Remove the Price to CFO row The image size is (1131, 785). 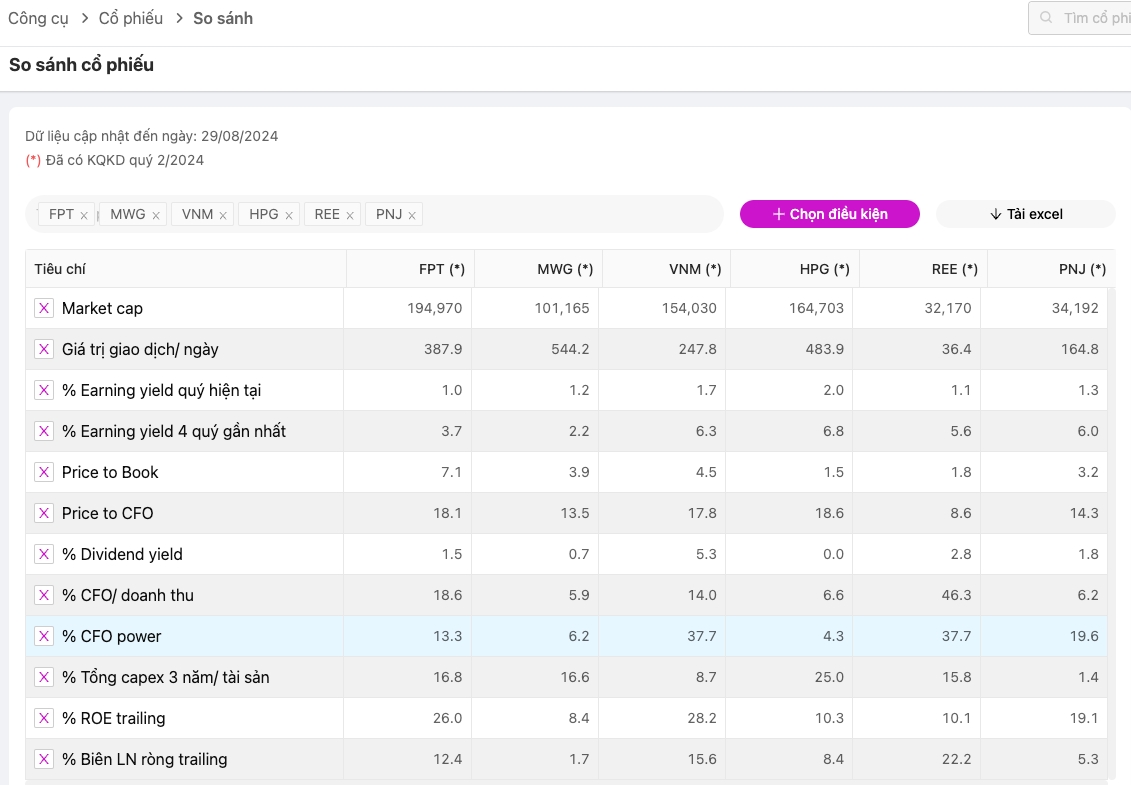44,513
